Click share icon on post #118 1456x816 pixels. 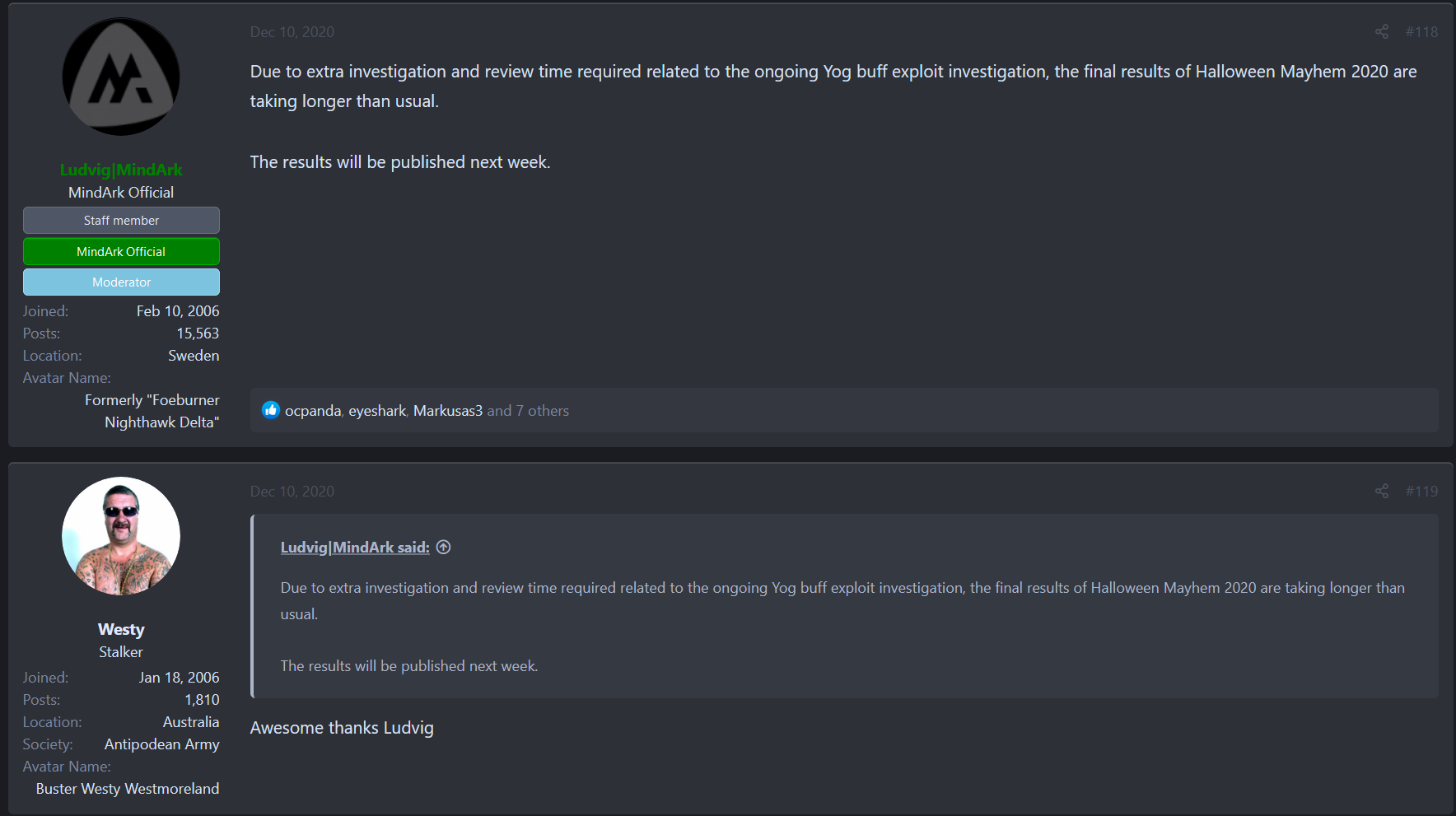tap(1382, 32)
